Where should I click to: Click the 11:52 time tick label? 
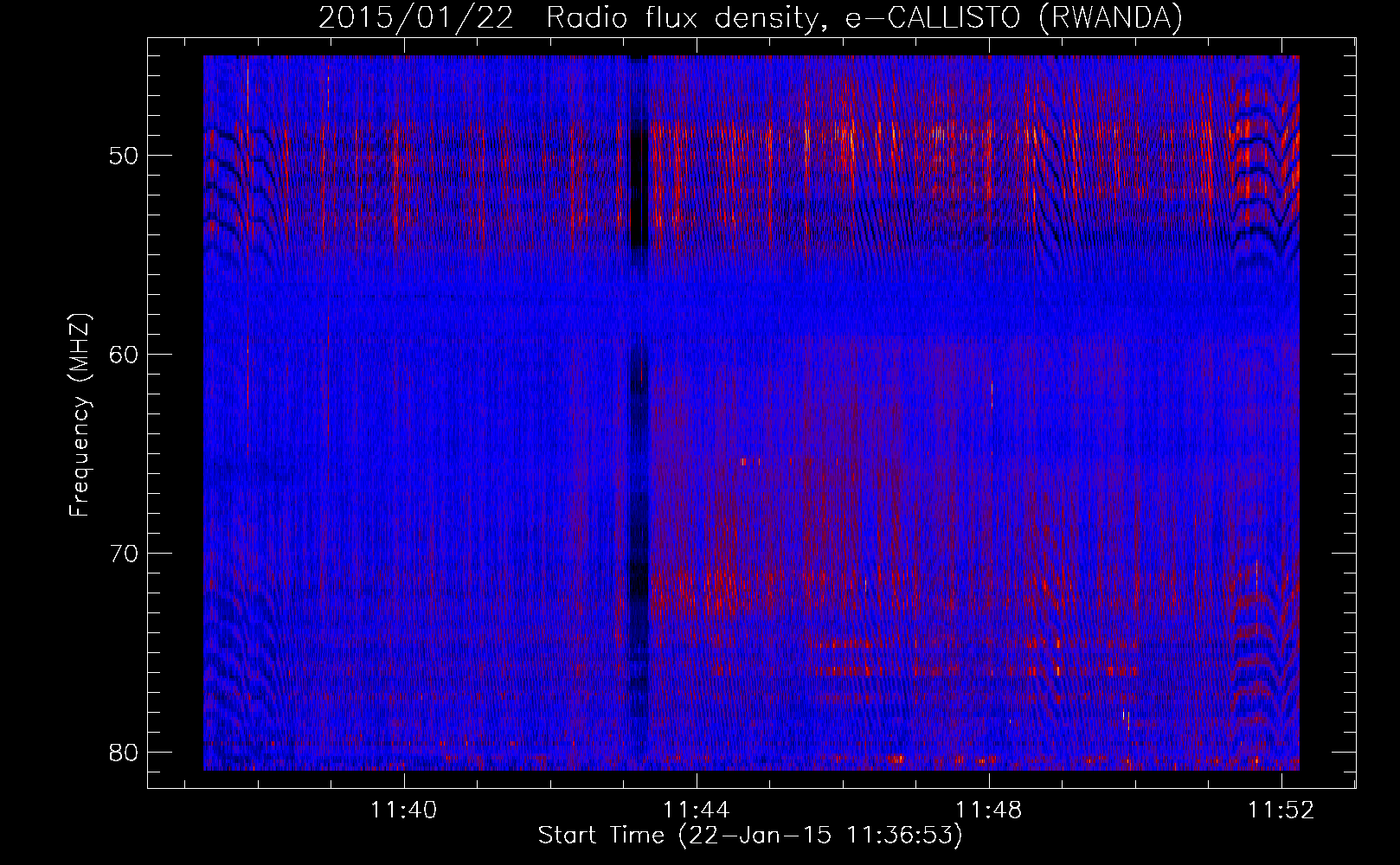1281,810
